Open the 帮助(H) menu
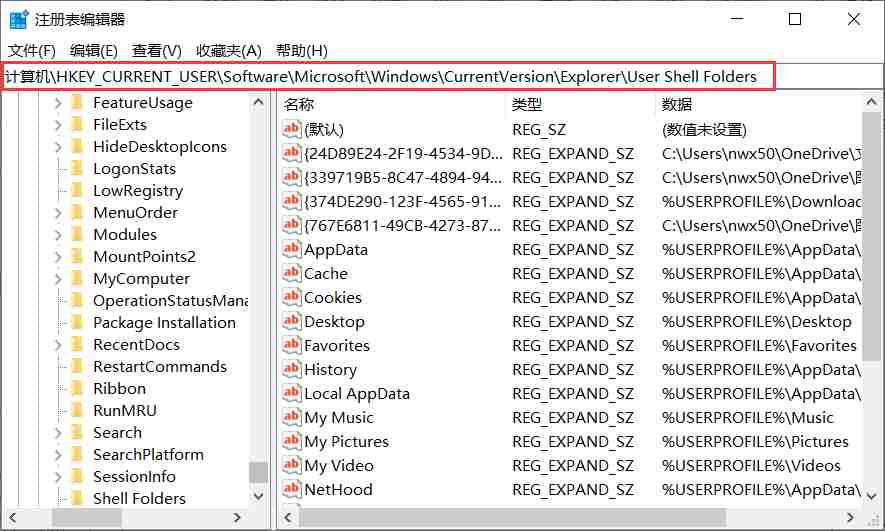885x531 pixels. (x=301, y=51)
